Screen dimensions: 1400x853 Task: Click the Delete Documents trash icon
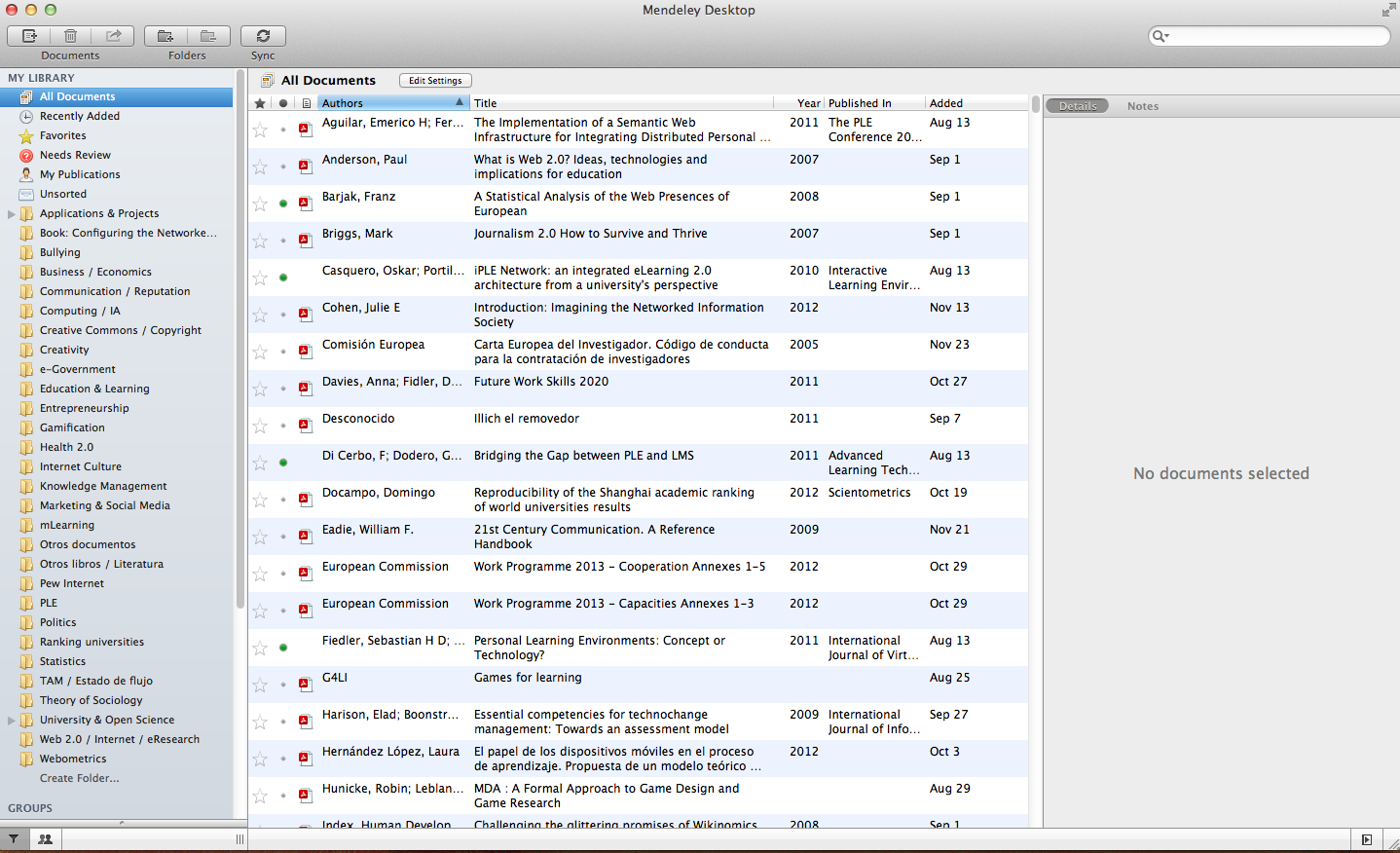70,36
